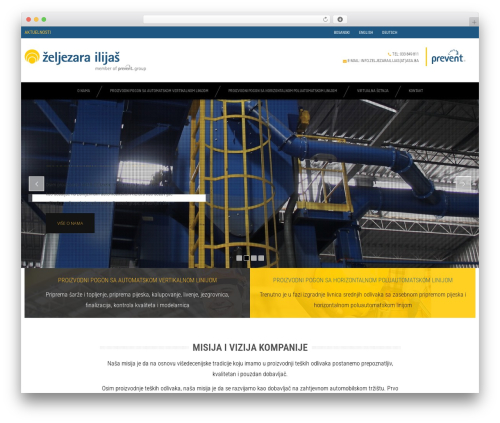Click the TEL phone number in header
Screen dimensions: 500x423
point(405,54)
